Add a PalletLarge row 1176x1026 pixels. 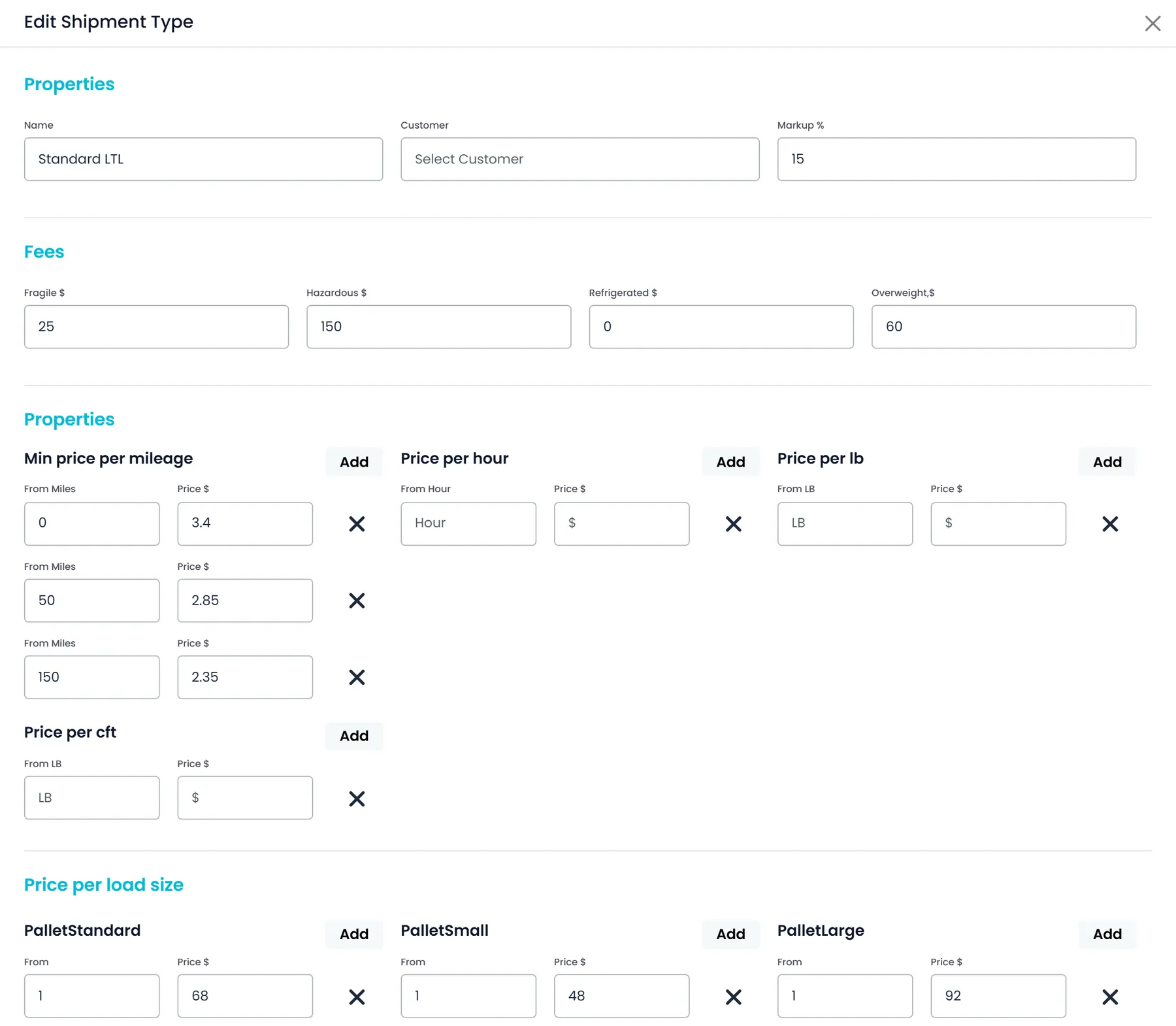[1107, 934]
